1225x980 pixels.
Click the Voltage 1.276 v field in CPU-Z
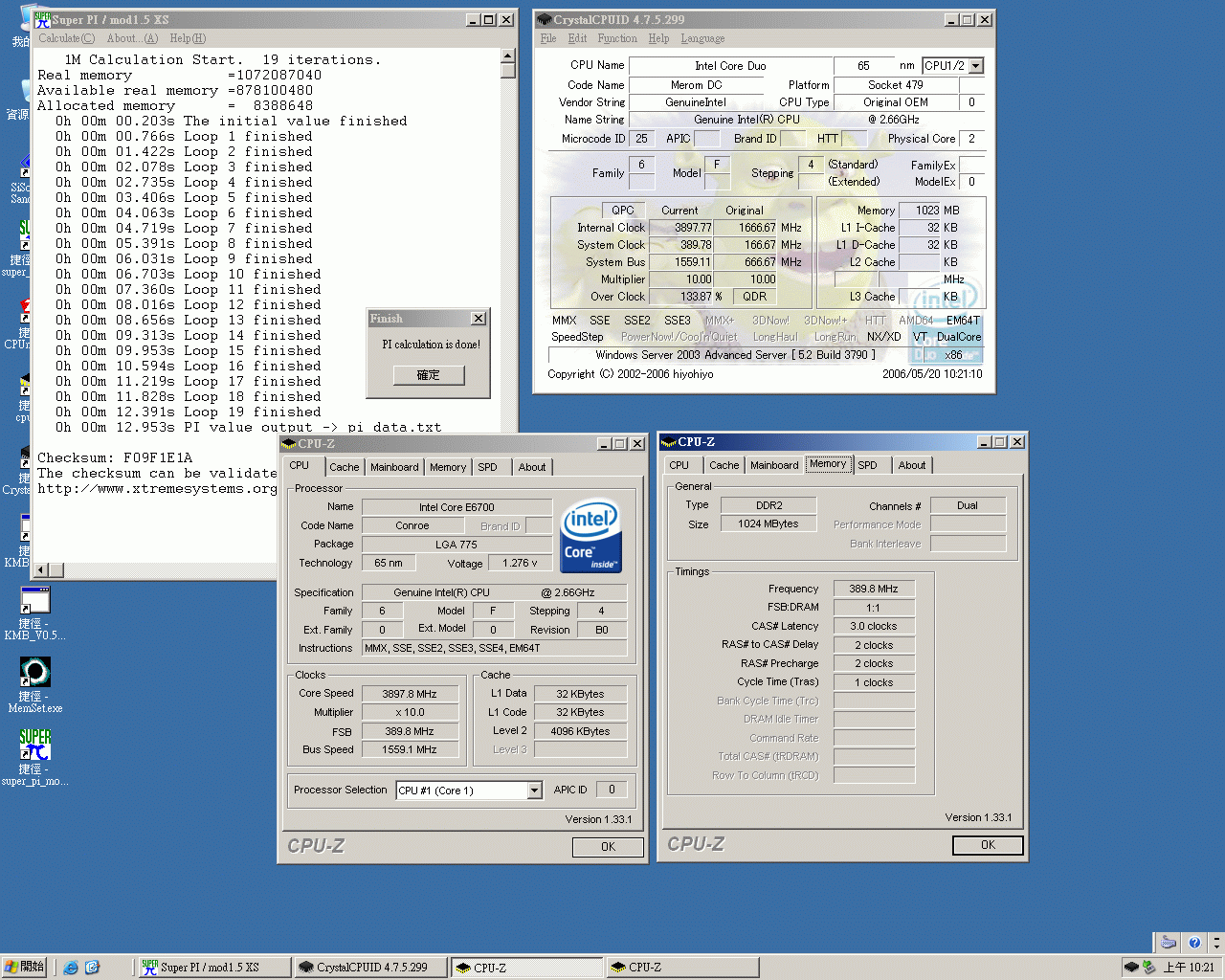pyautogui.click(x=520, y=563)
